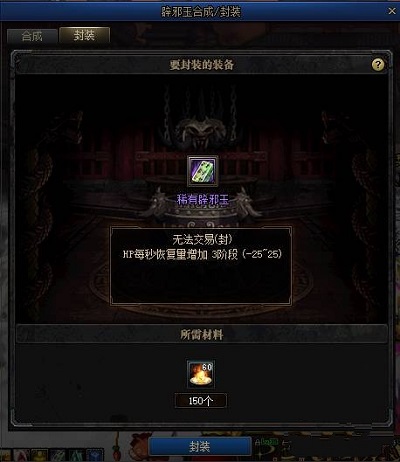This screenshot has height=462, width=400.
Task: Select the rare 辟邪玉 item icon slot
Action: 202,171
